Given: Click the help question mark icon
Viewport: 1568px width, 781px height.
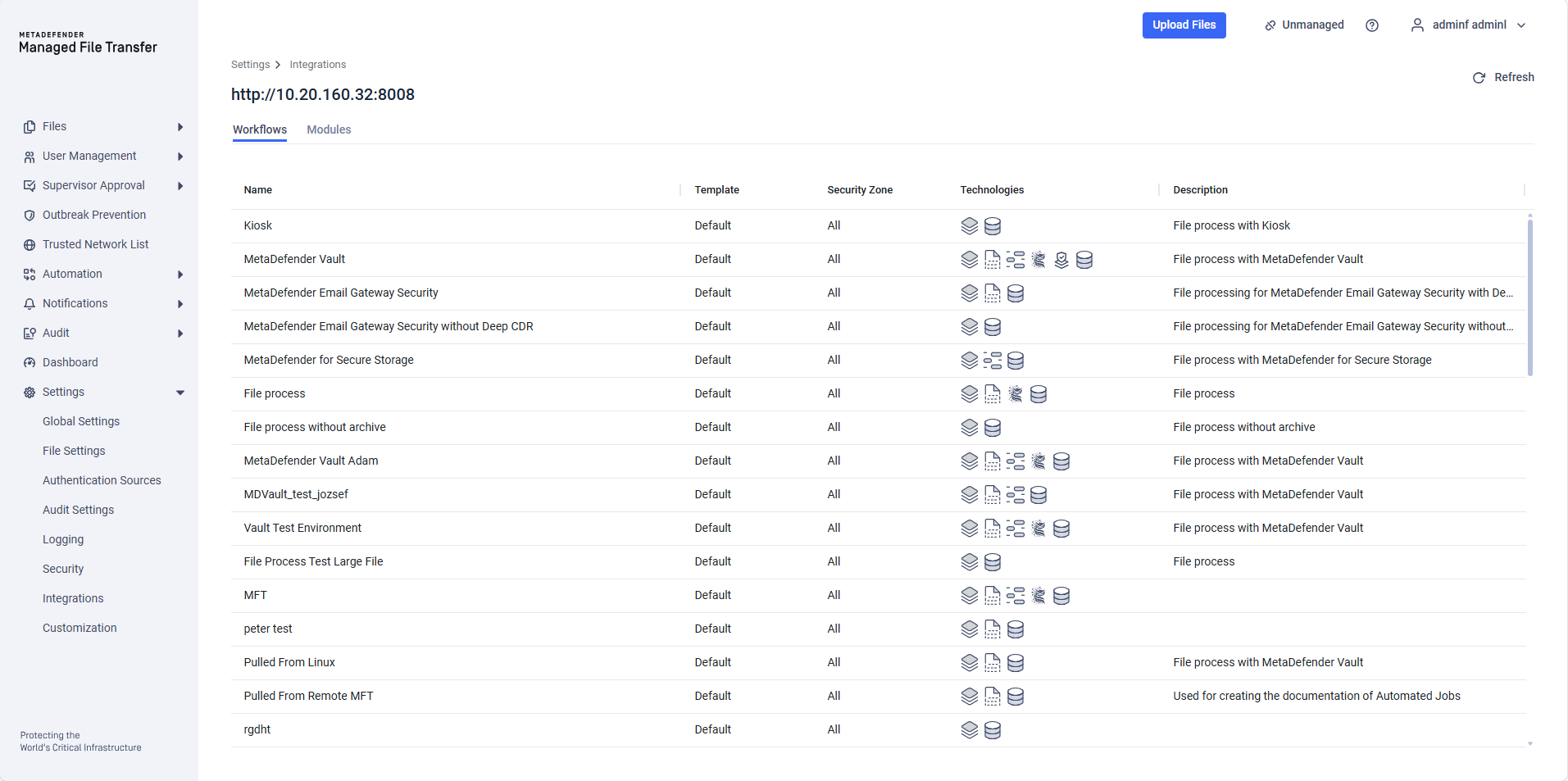Looking at the screenshot, I should (1371, 25).
